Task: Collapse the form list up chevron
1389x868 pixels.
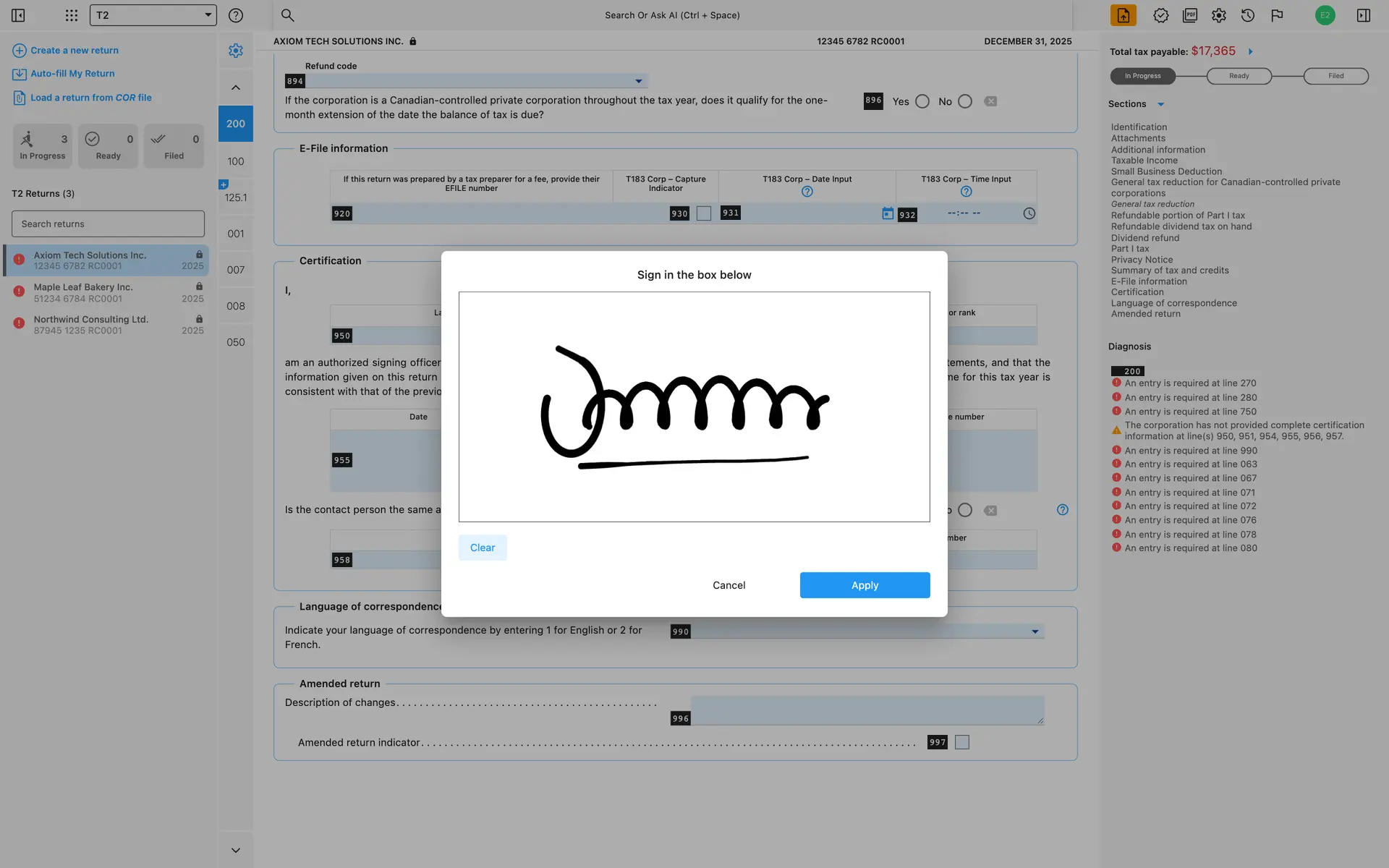Action: (x=235, y=88)
